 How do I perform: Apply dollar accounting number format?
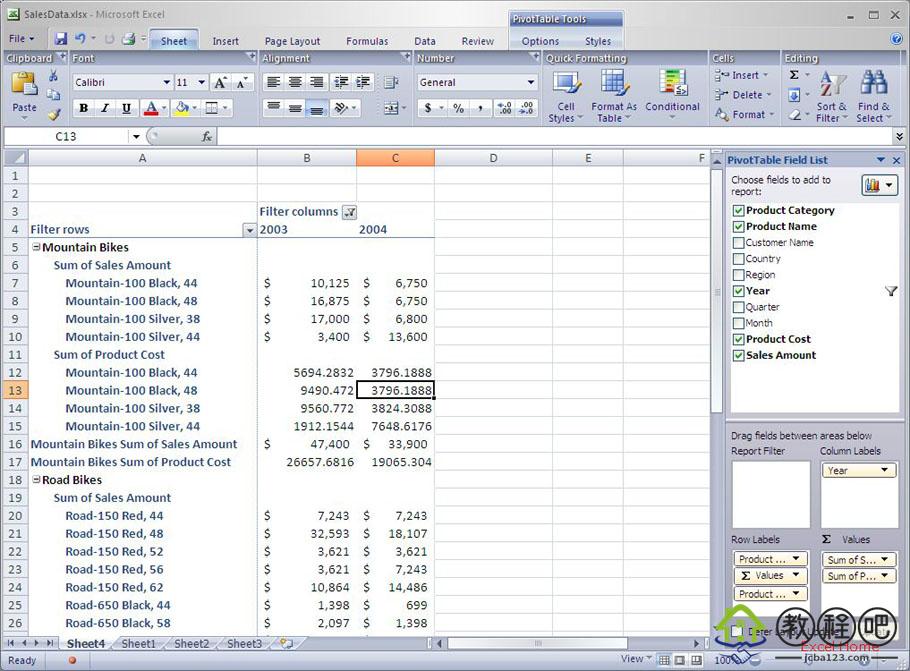[428, 108]
